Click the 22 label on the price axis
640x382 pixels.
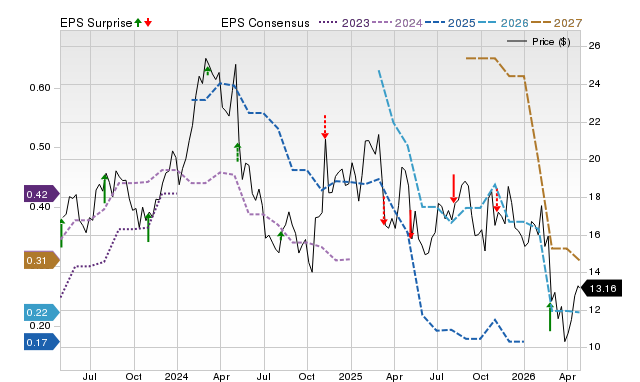595,122
